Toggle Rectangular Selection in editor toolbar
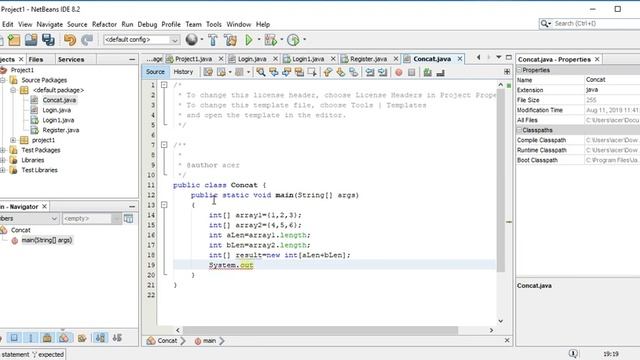640x360 pixels. (x=312, y=72)
